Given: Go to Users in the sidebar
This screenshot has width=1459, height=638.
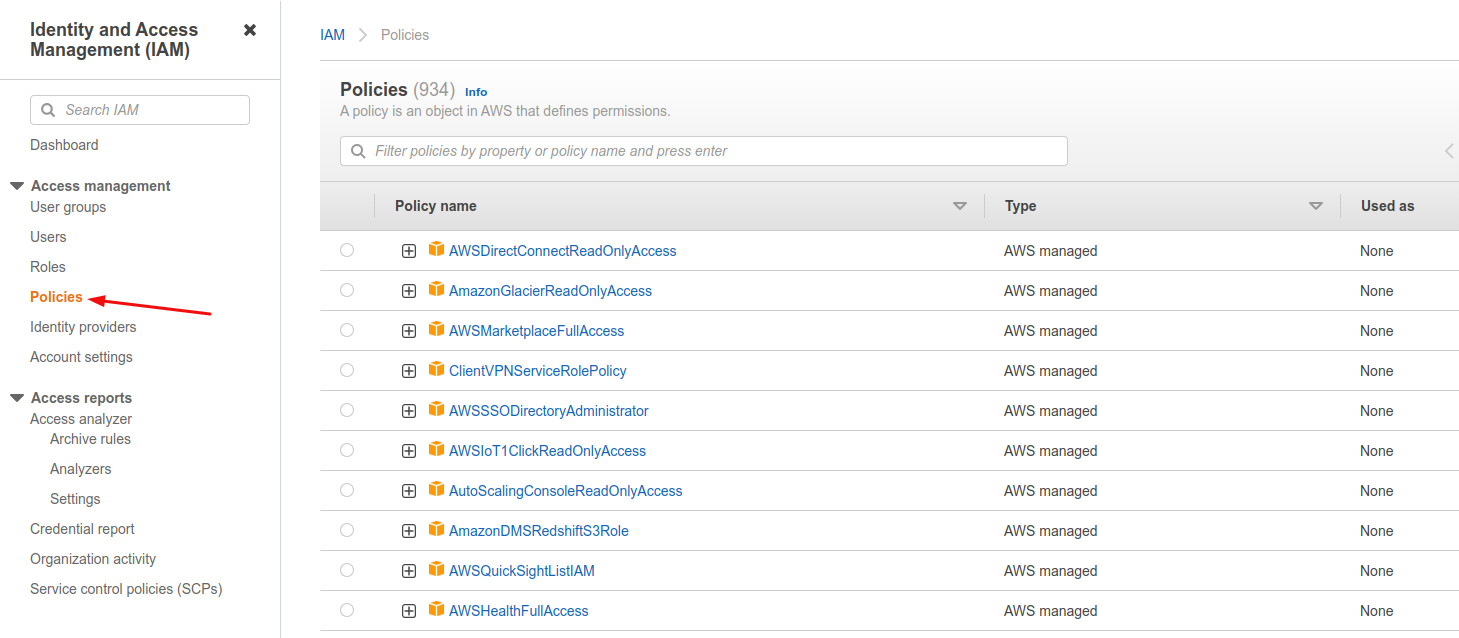Looking at the screenshot, I should tap(48, 237).
